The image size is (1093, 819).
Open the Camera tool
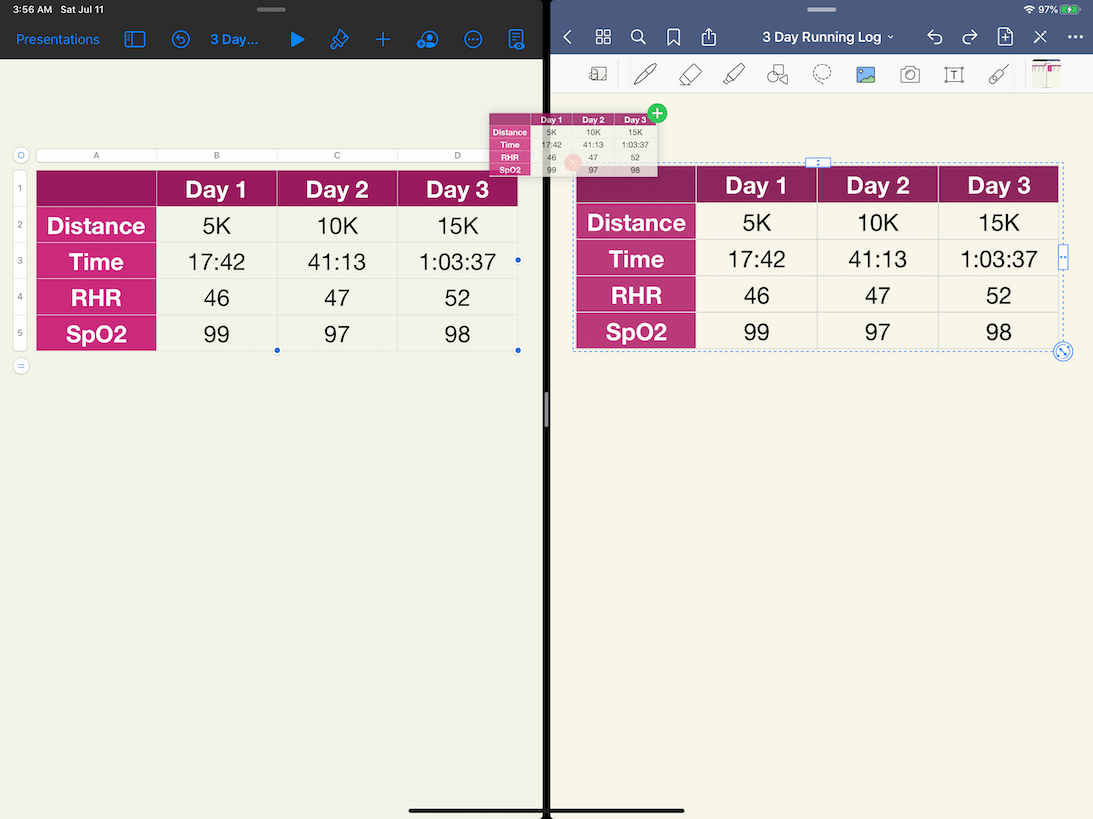pyautogui.click(x=909, y=74)
